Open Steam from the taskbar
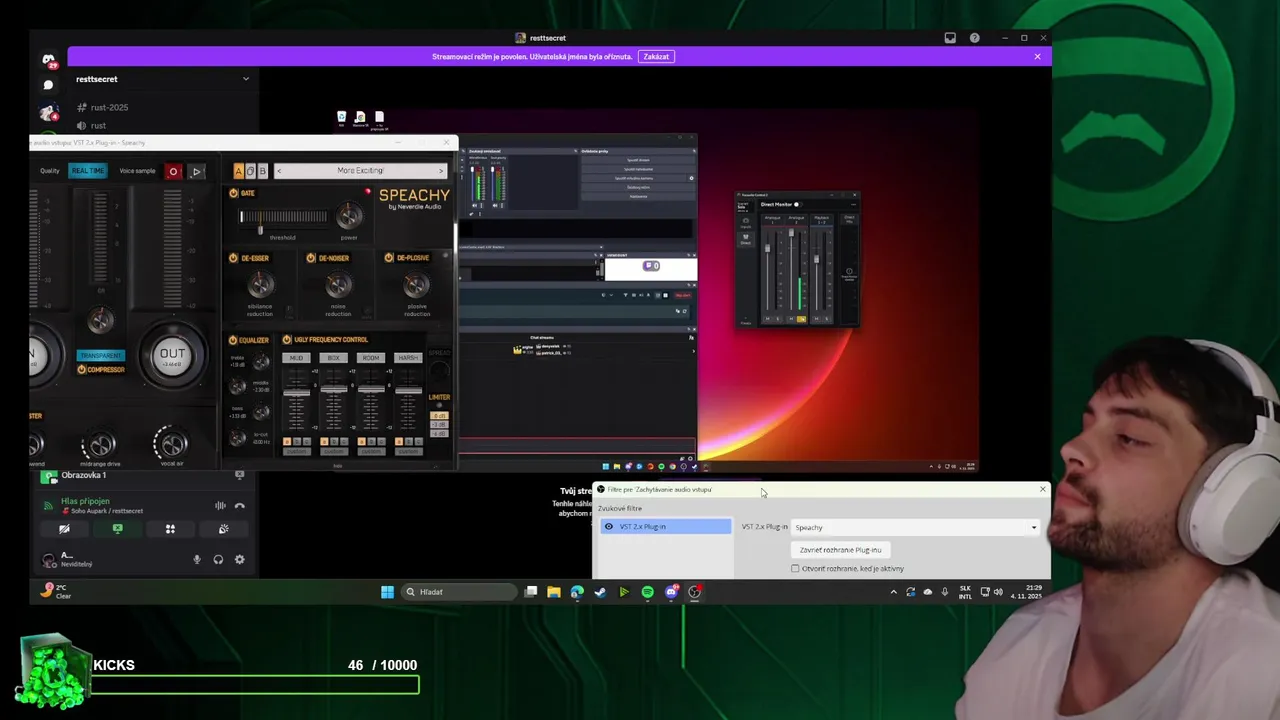Viewport: 1280px width, 720px height. coord(600,592)
